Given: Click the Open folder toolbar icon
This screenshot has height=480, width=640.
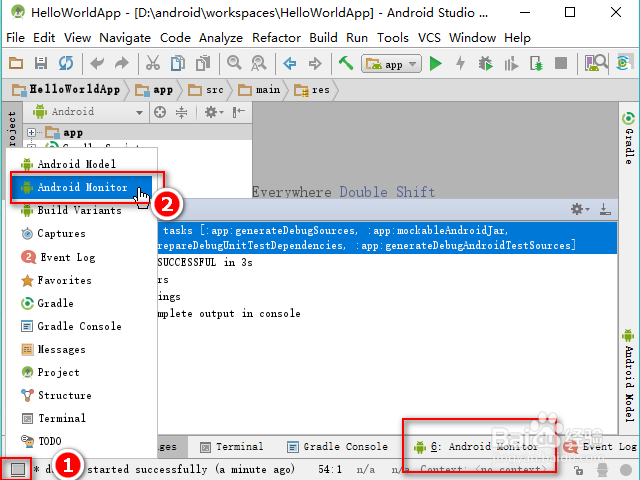Looking at the screenshot, I should [x=16, y=63].
